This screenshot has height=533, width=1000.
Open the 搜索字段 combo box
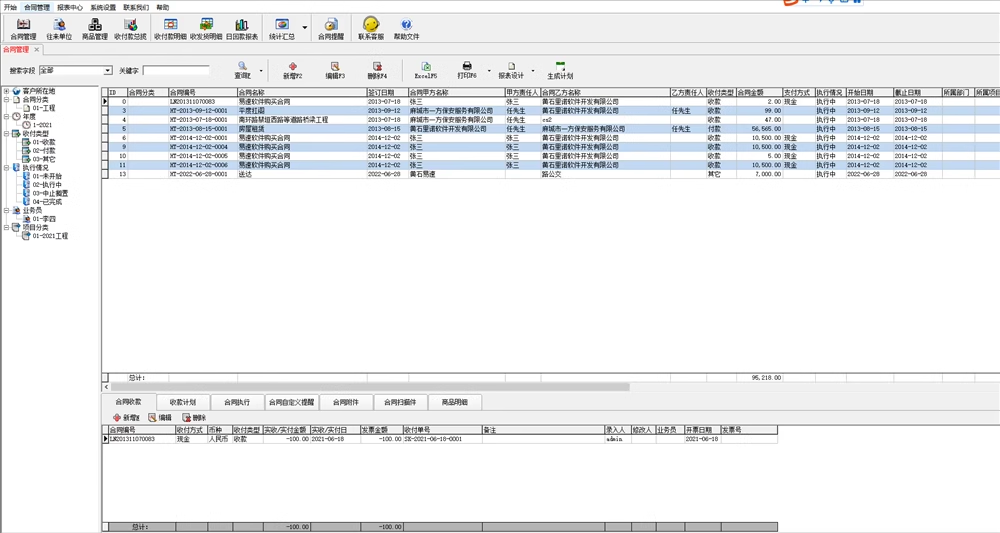[x=75, y=70]
